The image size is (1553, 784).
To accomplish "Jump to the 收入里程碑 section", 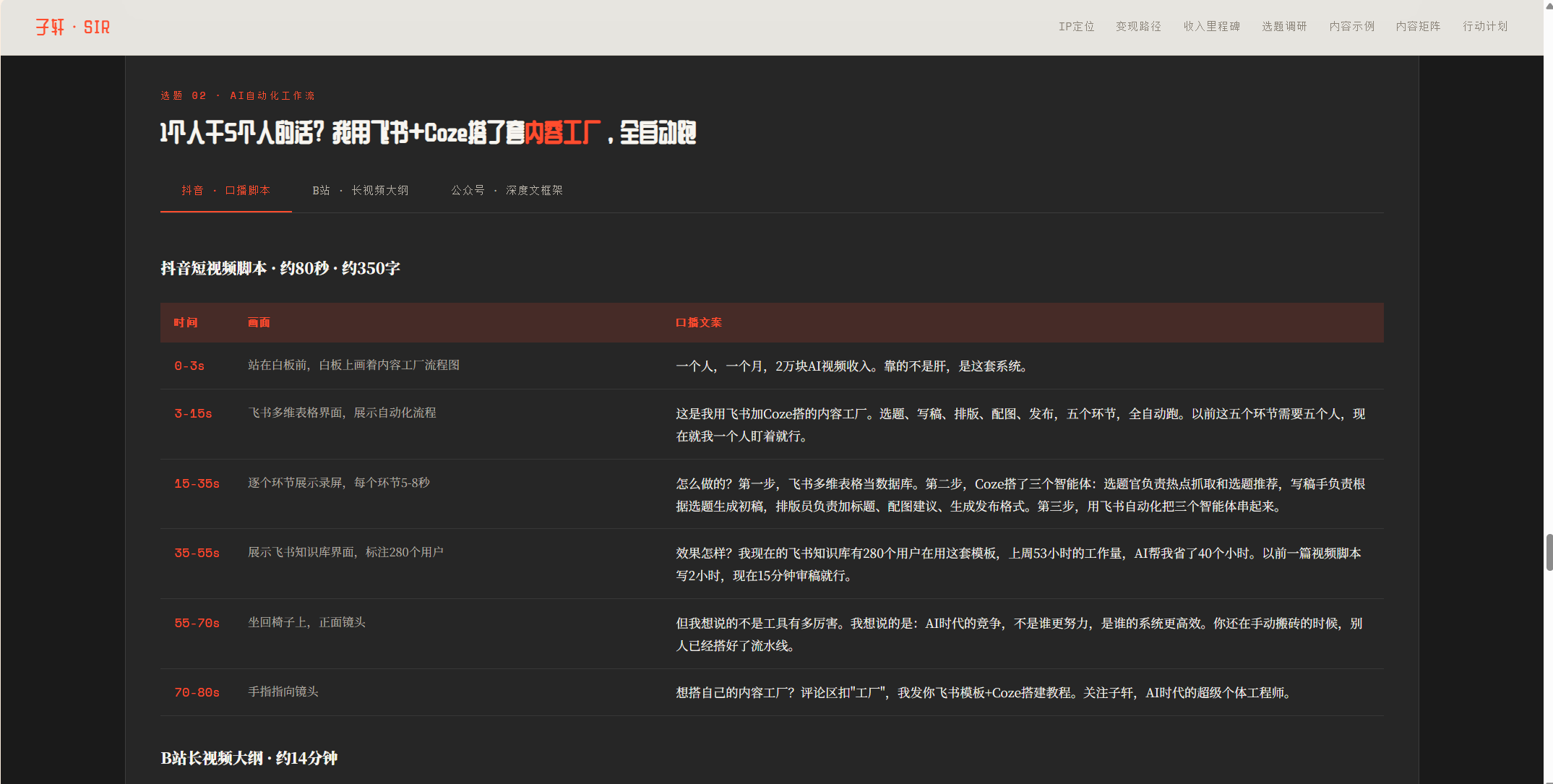I will tap(1211, 27).
